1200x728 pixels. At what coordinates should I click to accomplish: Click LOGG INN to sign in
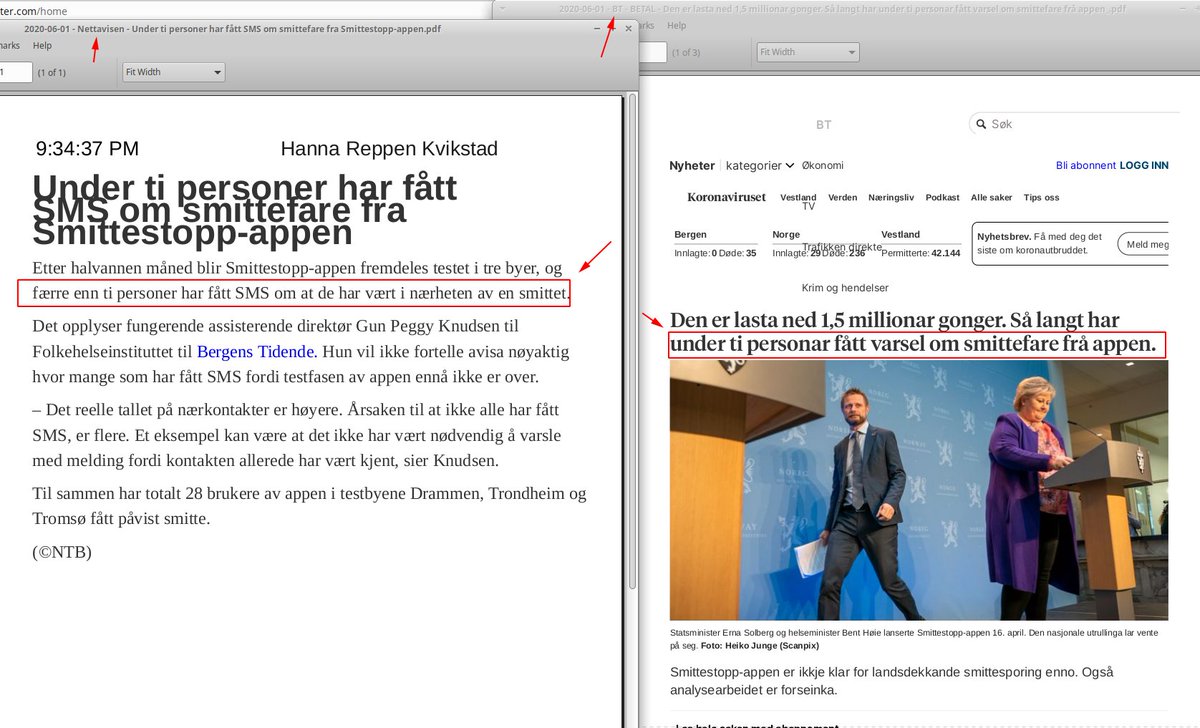[1144, 165]
